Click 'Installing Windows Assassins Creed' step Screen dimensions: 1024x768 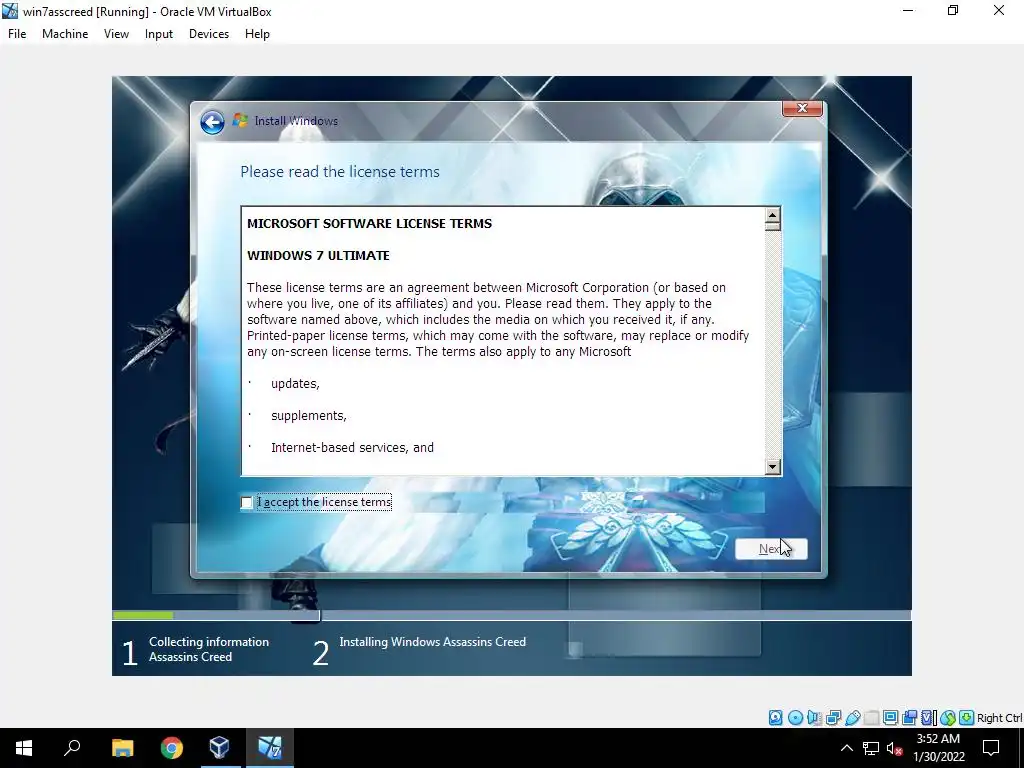(432, 642)
